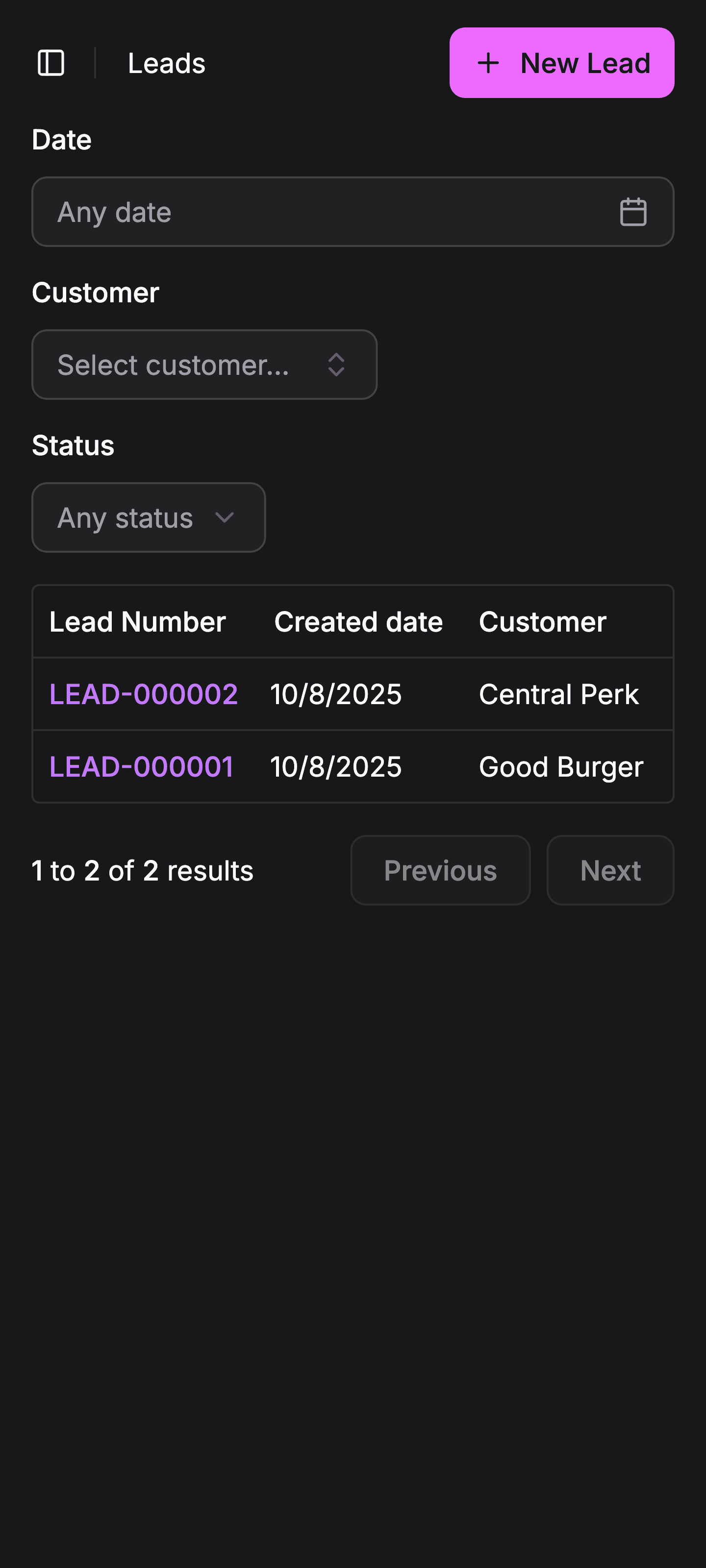Expand the Any status chevron
The width and height of the screenshot is (706, 1568).
tap(225, 518)
